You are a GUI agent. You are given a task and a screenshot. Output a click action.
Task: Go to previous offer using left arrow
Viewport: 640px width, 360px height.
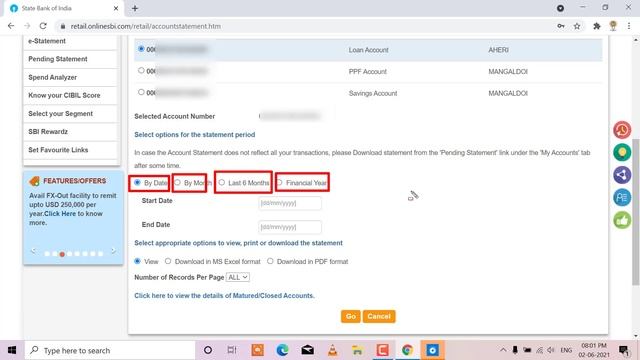pos(33,251)
